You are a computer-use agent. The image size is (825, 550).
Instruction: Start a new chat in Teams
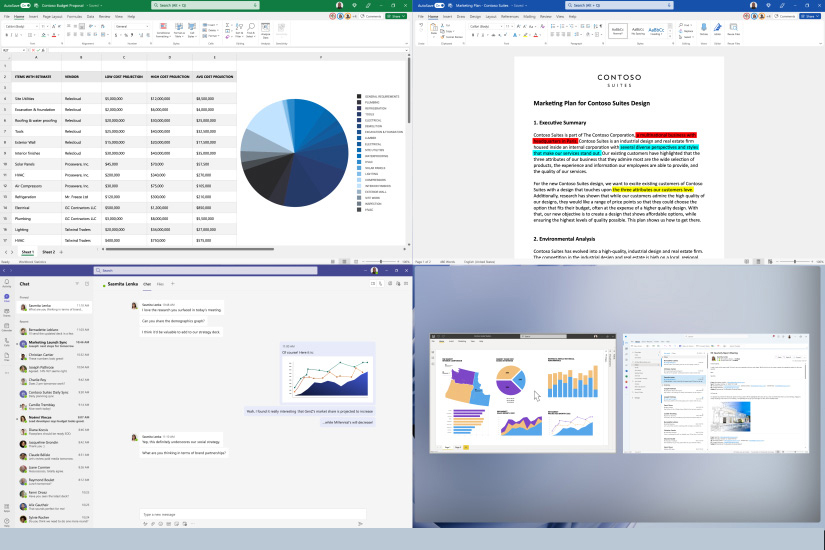coord(87,284)
